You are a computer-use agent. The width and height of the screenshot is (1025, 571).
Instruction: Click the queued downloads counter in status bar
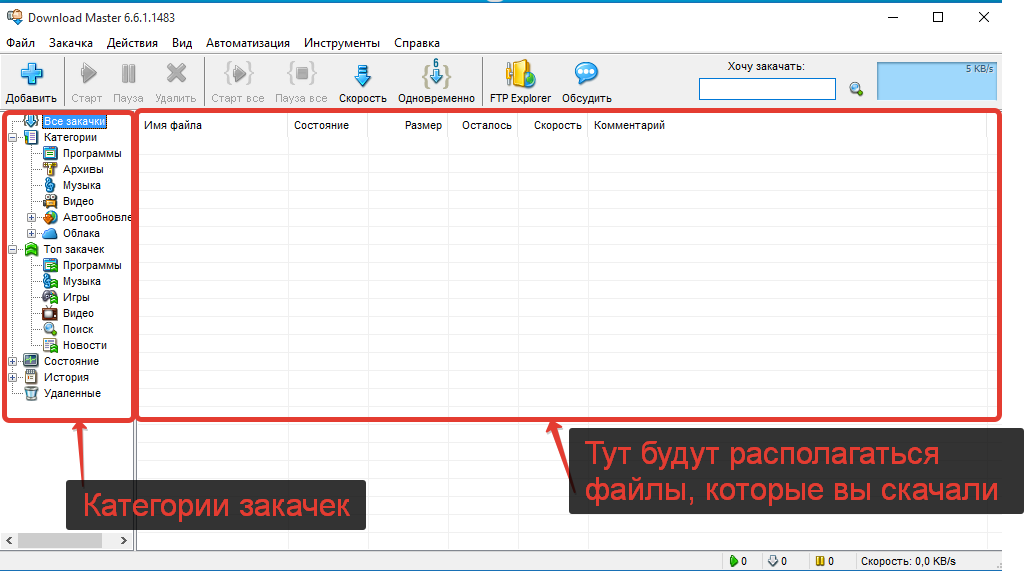tap(777, 561)
